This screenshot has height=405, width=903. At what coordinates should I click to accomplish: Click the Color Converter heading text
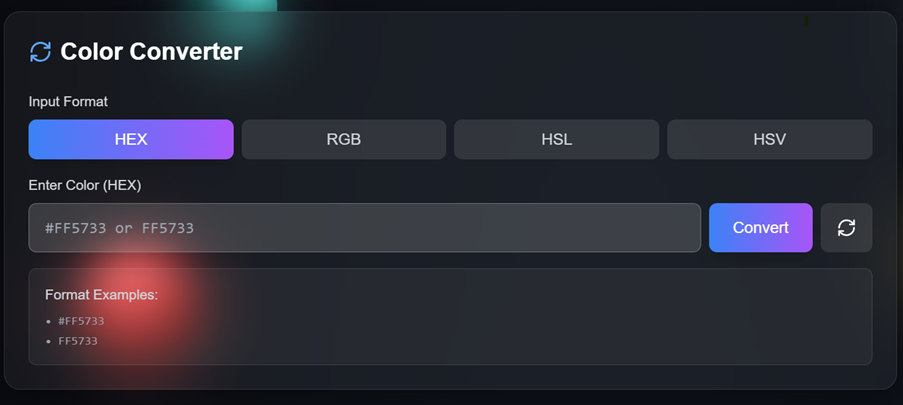151,51
